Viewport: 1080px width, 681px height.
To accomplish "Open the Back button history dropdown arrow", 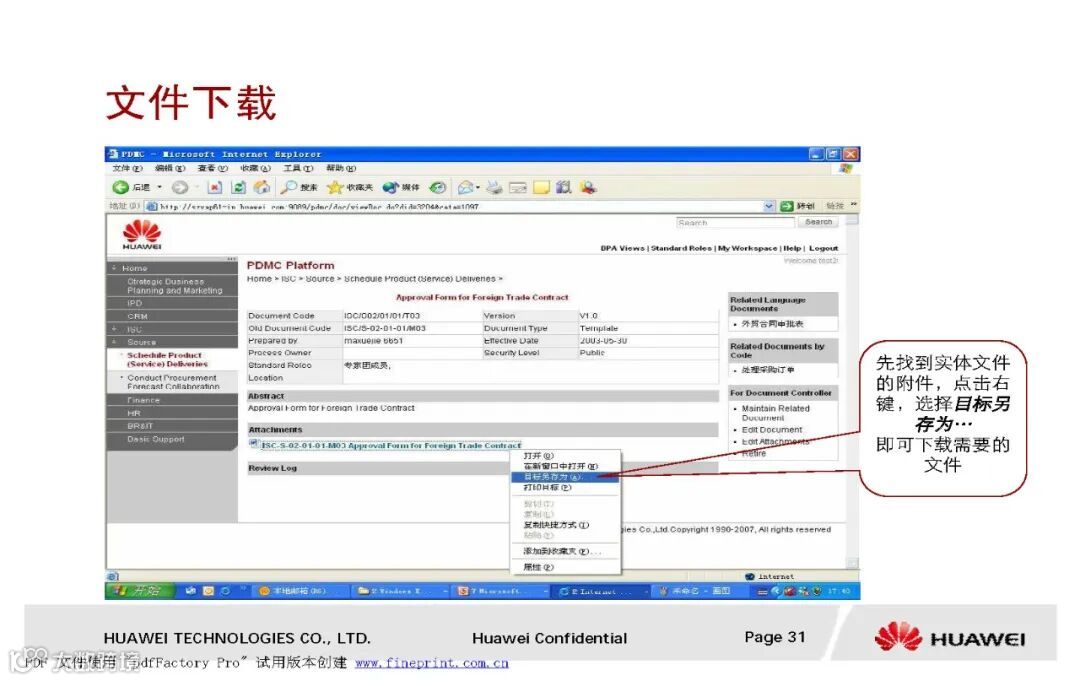I will [160, 187].
